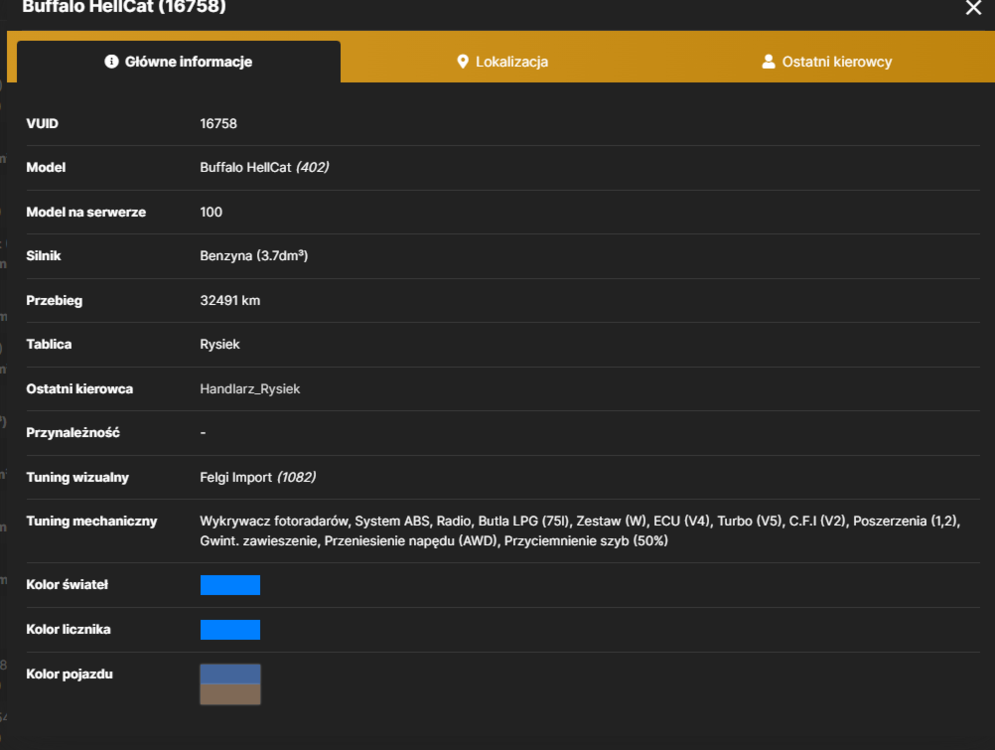This screenshot has height=750, width=995.
Task: Click the Buffalo HellCat (402) model value
Action: click(265, 168)
